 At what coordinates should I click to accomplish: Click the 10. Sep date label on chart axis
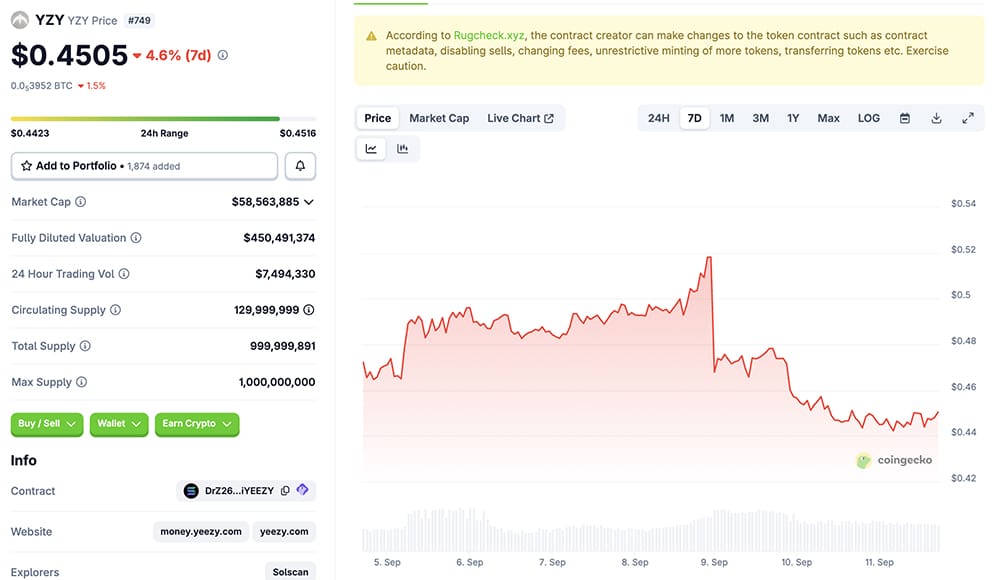coord(797,562)
